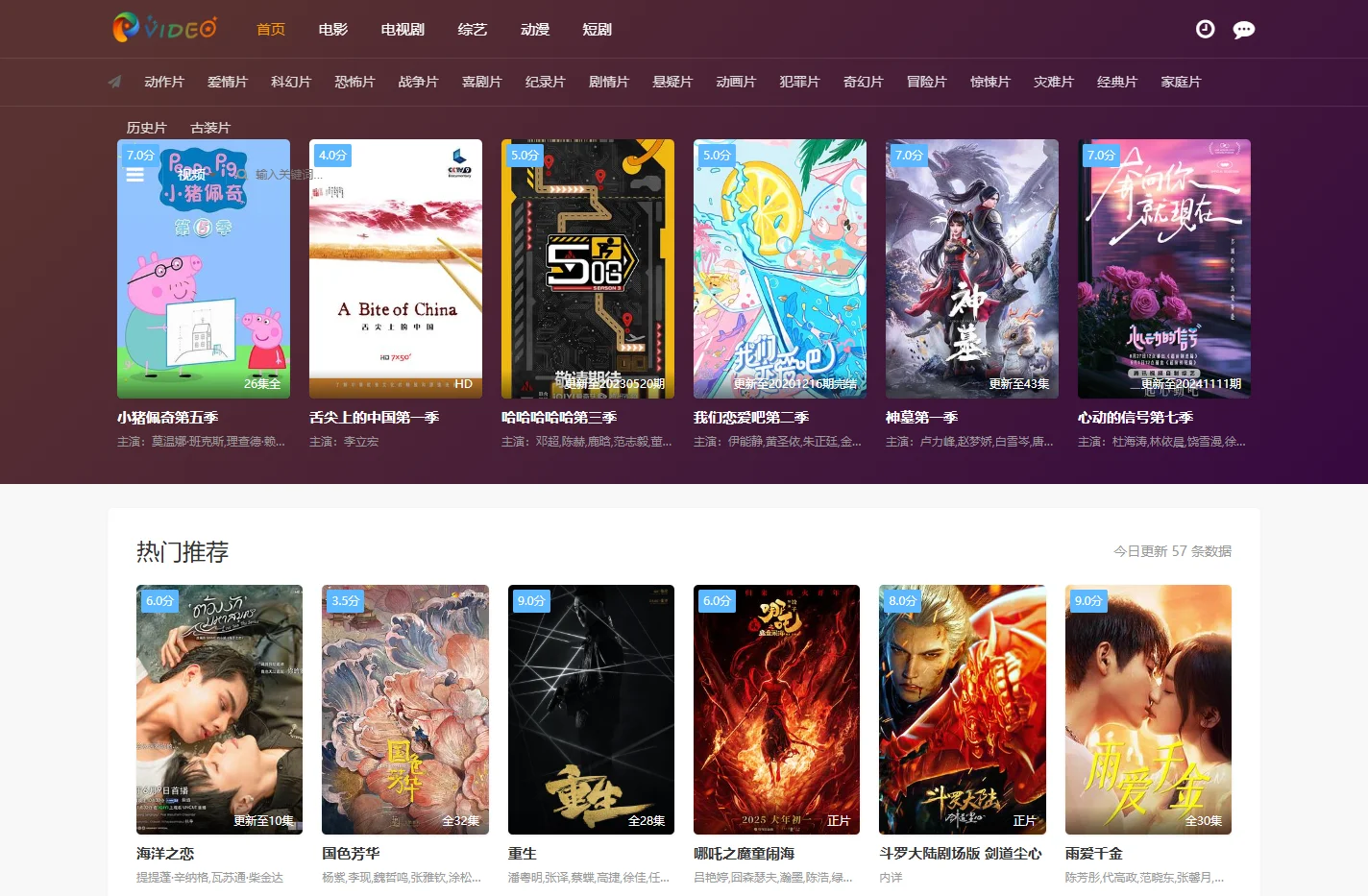Select 灾难片 disaster genre
The image size is (1368, 896).
[x=1054, y=82]
